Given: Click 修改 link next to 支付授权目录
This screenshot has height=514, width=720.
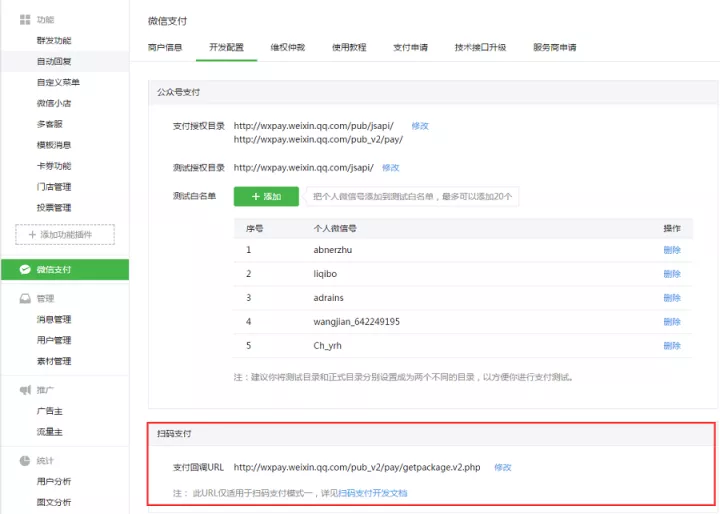Looking at the screenshot, I should click(x=420, y=126).
